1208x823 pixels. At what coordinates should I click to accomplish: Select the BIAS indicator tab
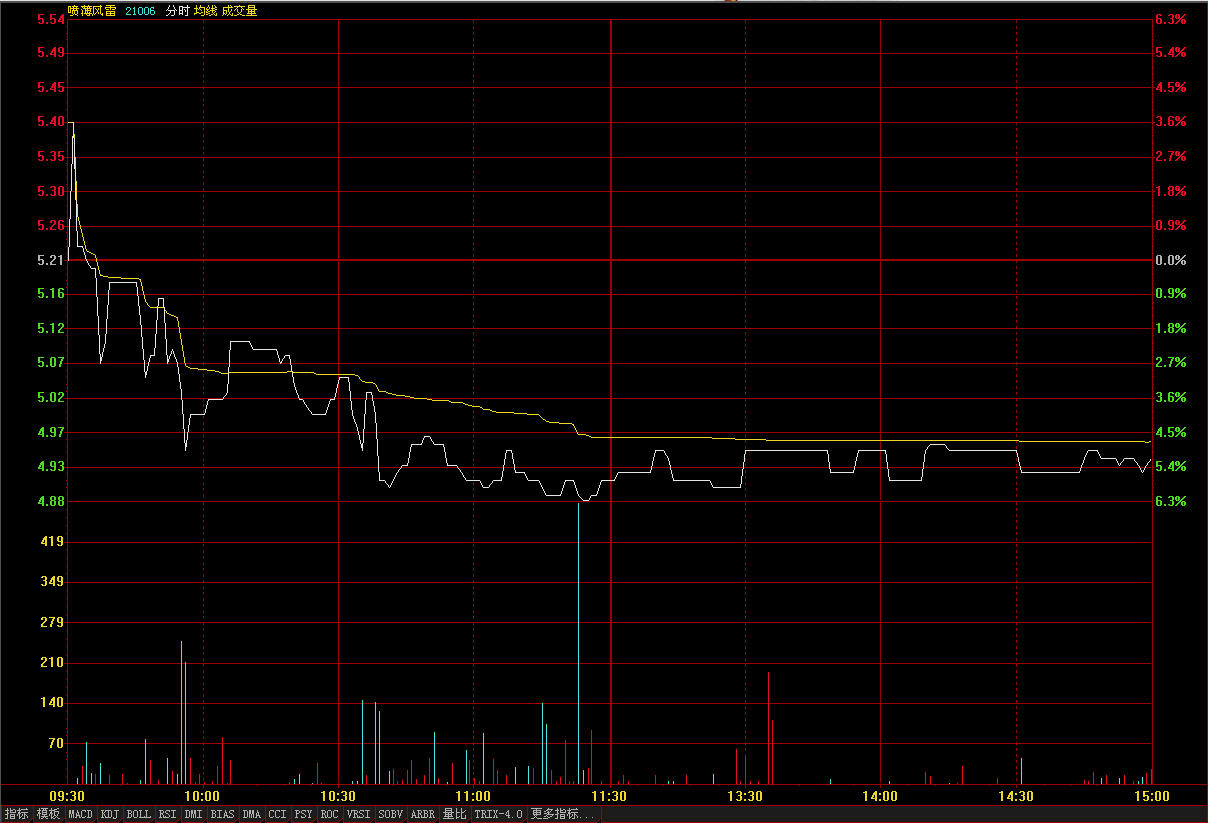point(223,814)
